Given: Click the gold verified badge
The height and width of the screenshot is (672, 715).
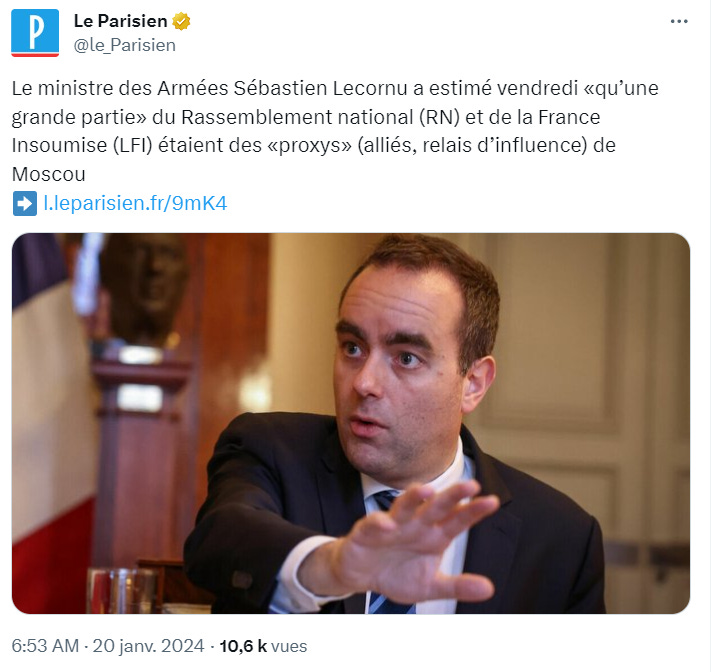Looking at the screenshot, I should (x=181, y=21).
